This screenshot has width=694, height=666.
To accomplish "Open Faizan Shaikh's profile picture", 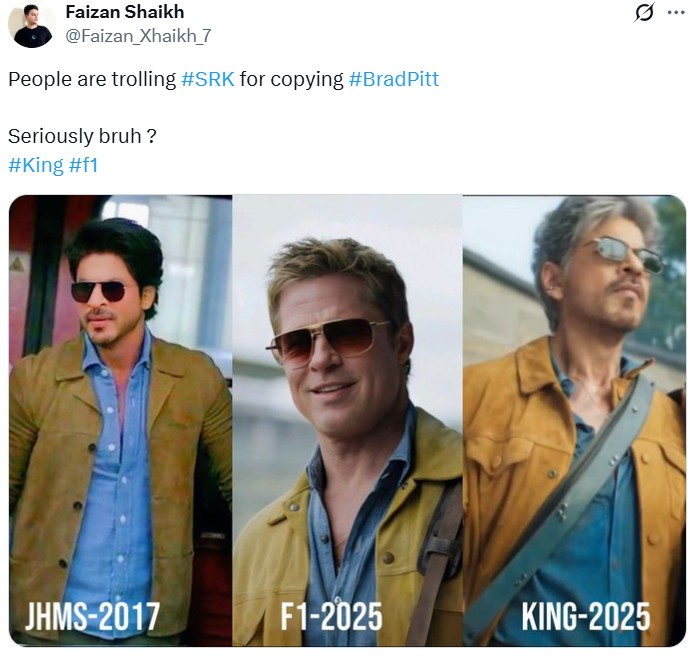I will click(x=32, y=24).
